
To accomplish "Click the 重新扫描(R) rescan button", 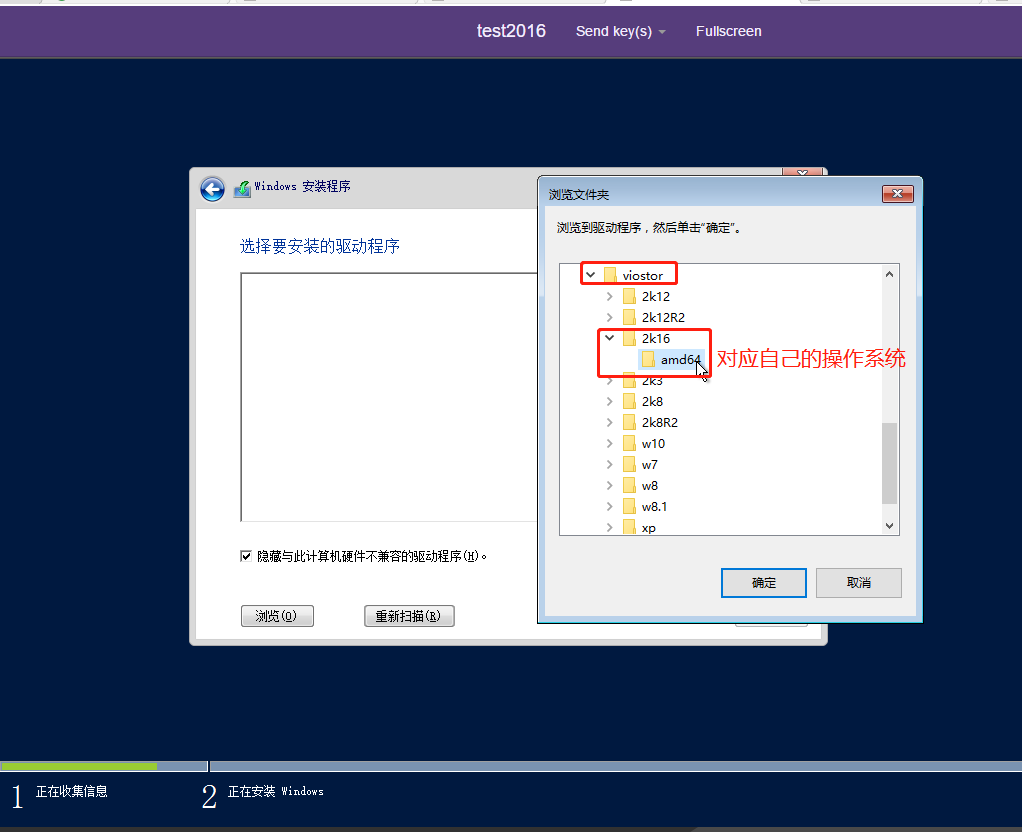I will [409, 616].
